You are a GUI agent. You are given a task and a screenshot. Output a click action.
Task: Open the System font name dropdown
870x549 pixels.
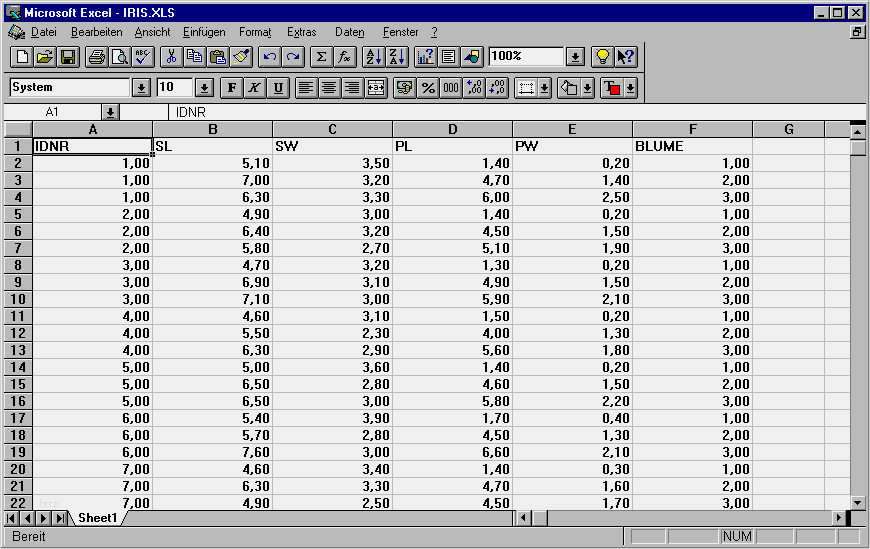(141, 88)
